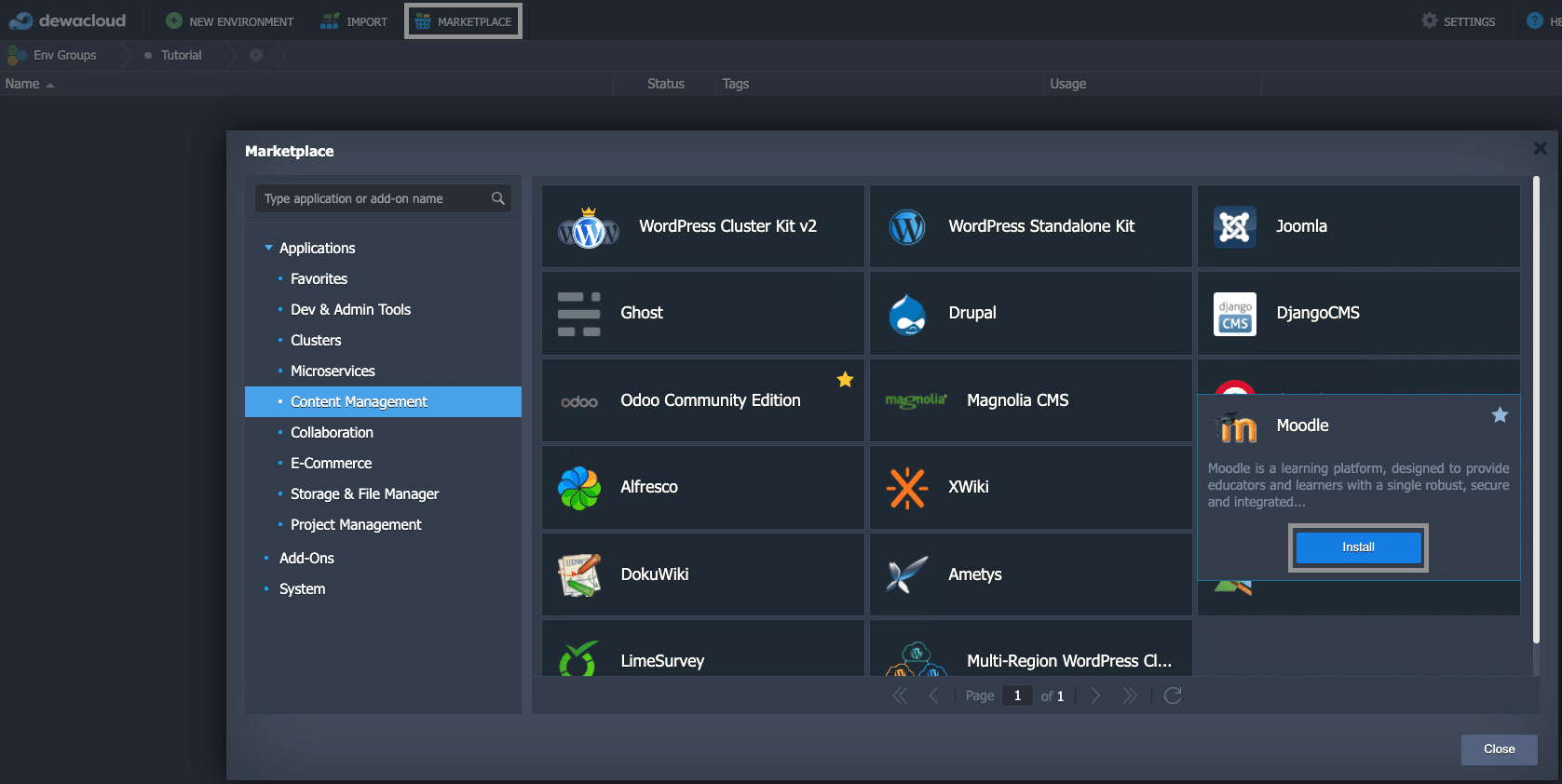This screenshot has height=784, width=1562.
Task: Collapse the Applications tree node
Action: [268, 248]
